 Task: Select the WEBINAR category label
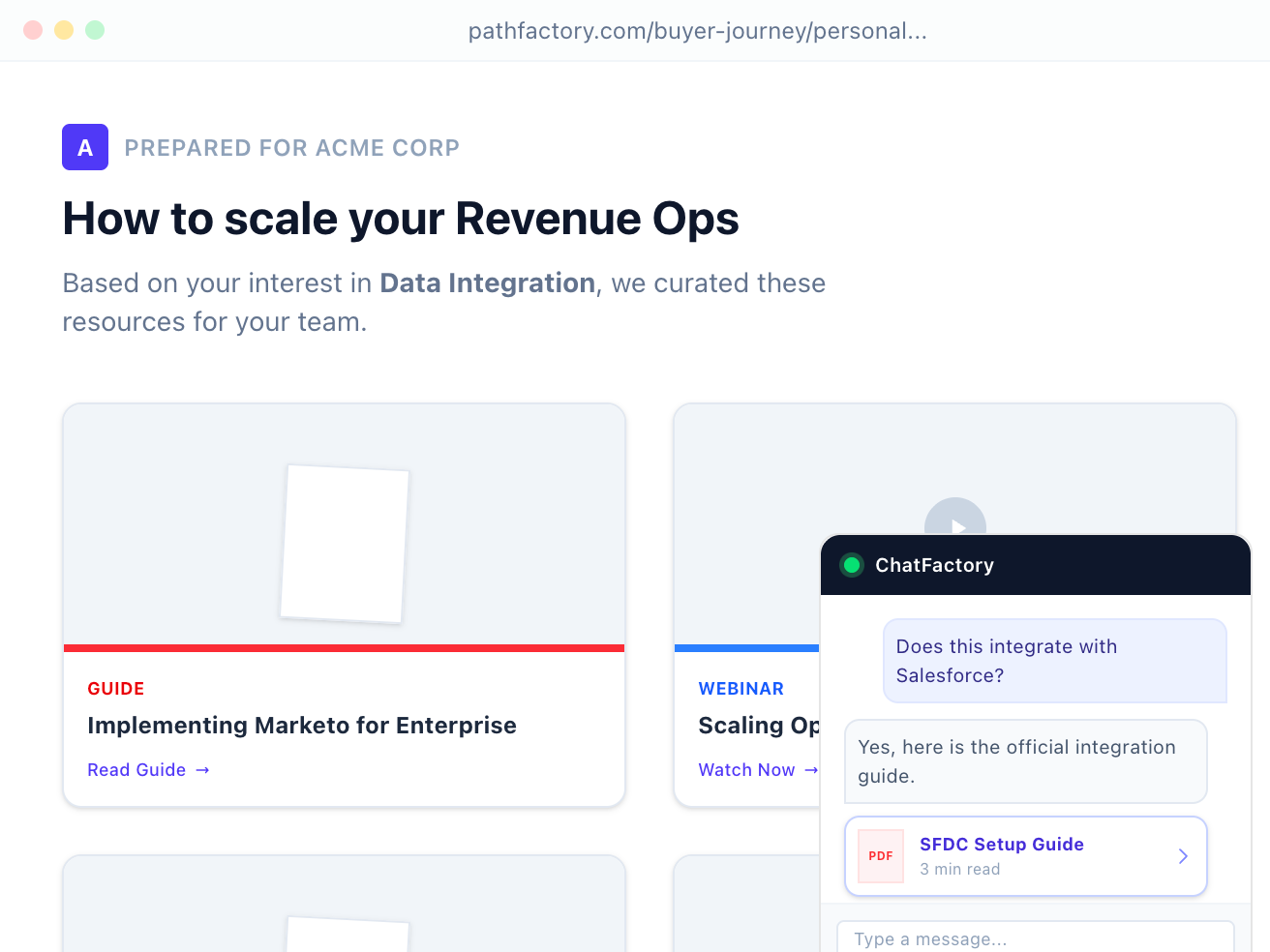741,688
